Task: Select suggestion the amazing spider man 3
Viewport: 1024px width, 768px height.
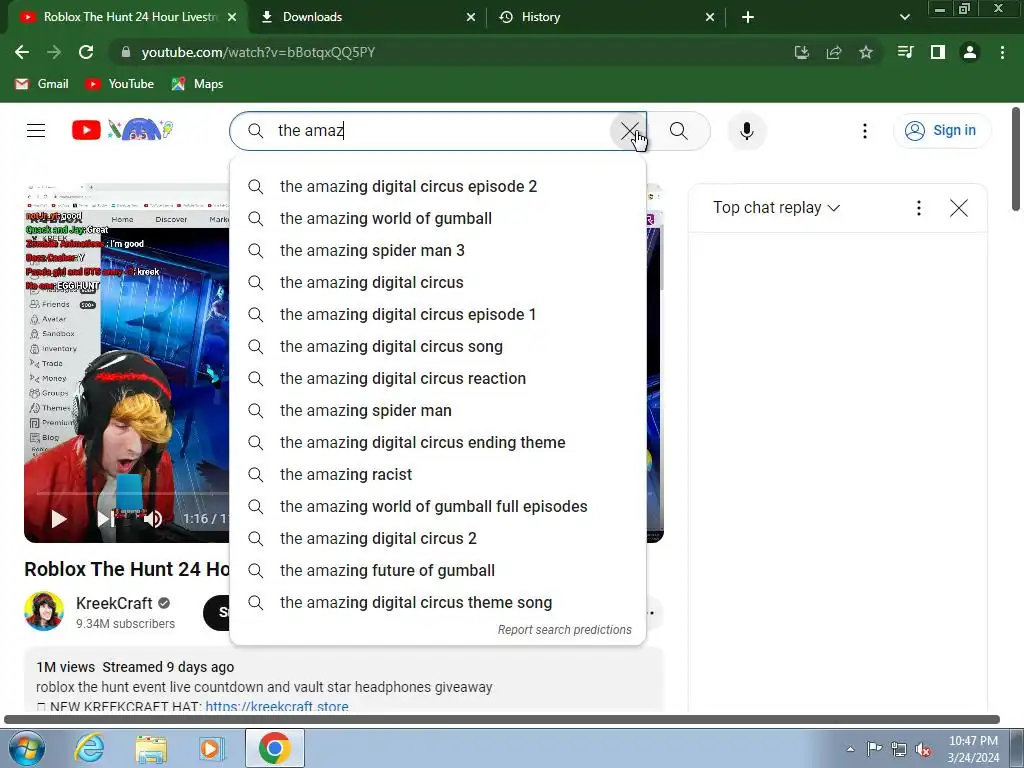Action: (438, 251)
